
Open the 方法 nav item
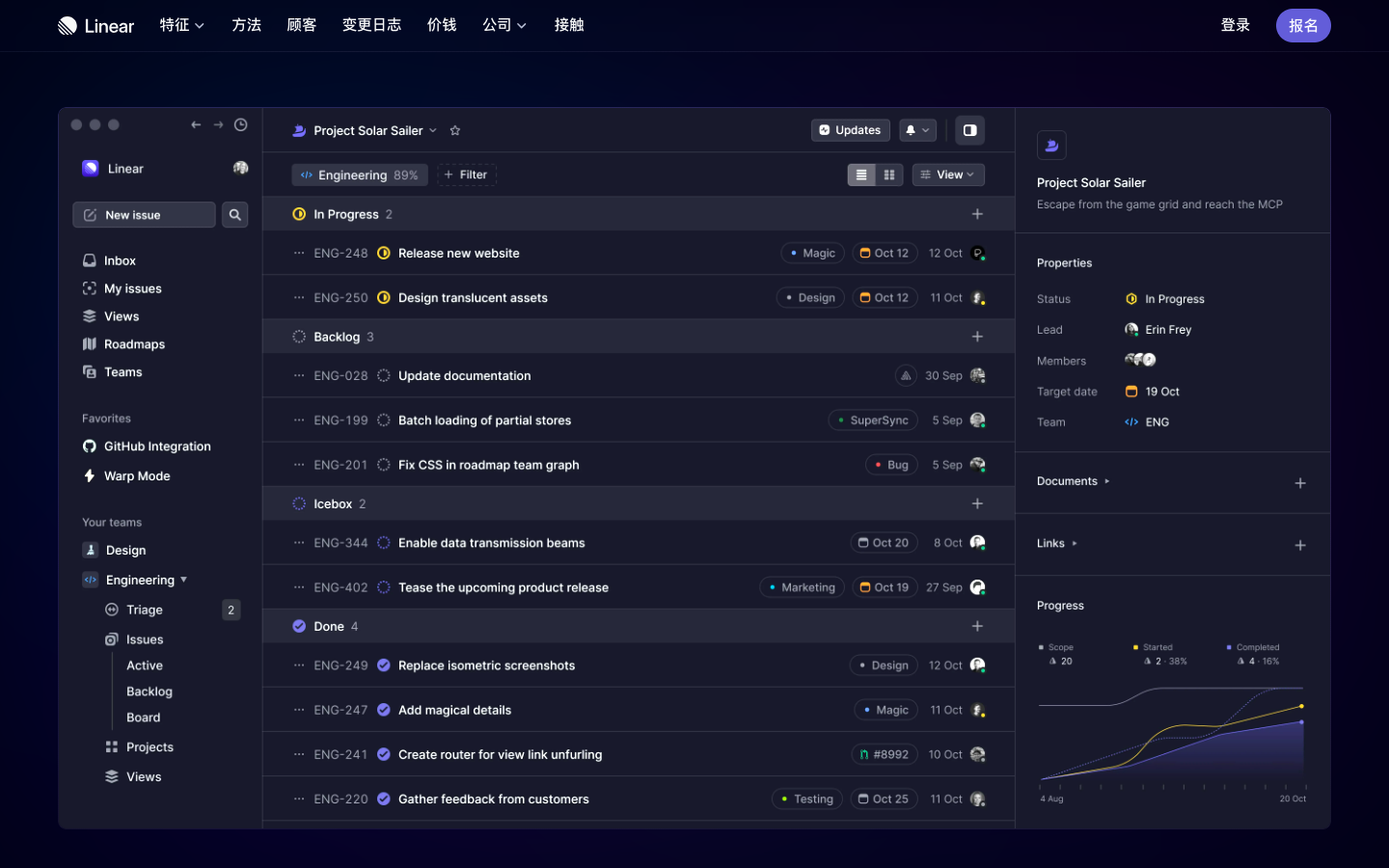247,25
